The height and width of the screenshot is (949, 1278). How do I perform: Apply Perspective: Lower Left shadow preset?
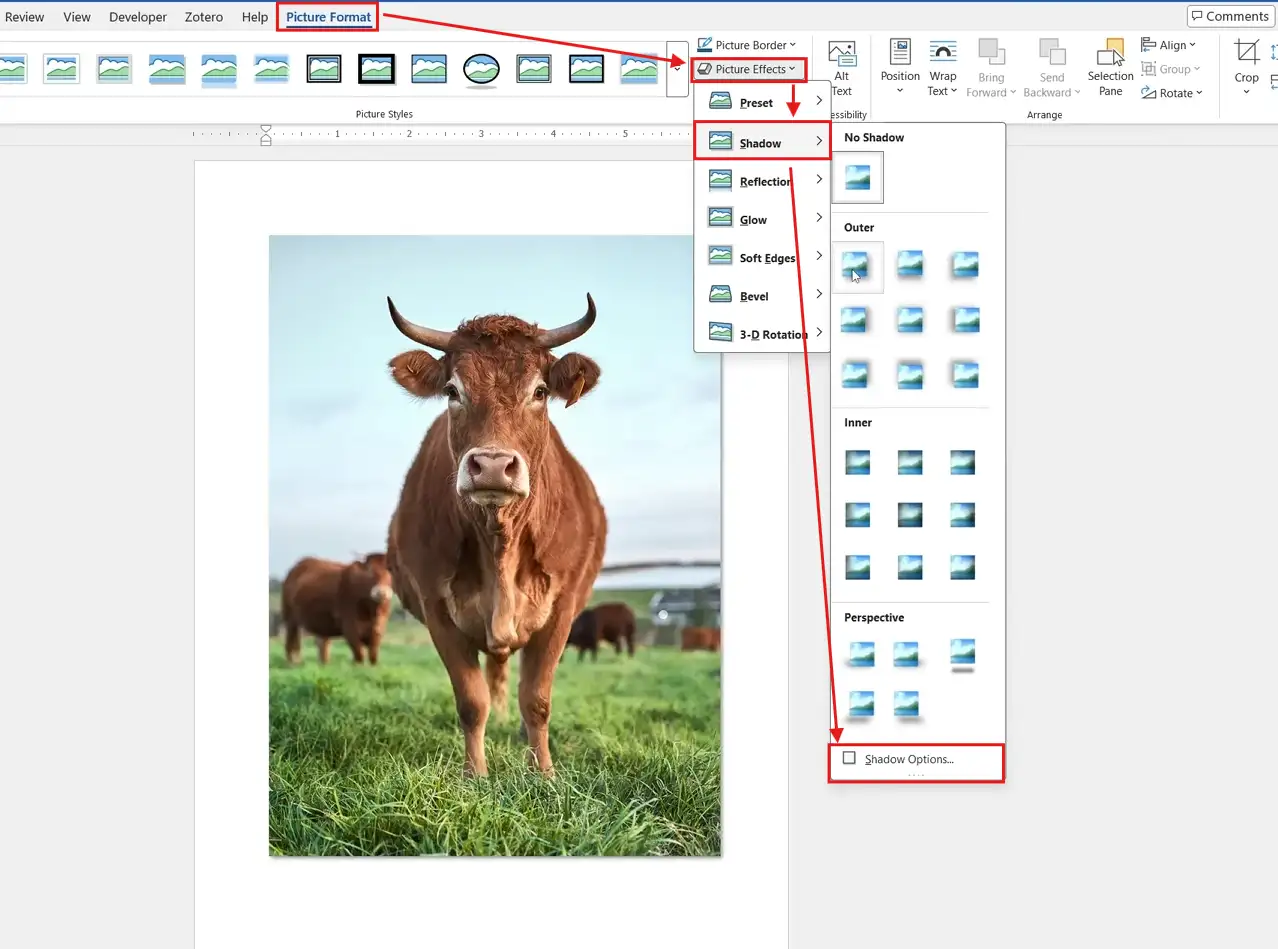[859, 705]
